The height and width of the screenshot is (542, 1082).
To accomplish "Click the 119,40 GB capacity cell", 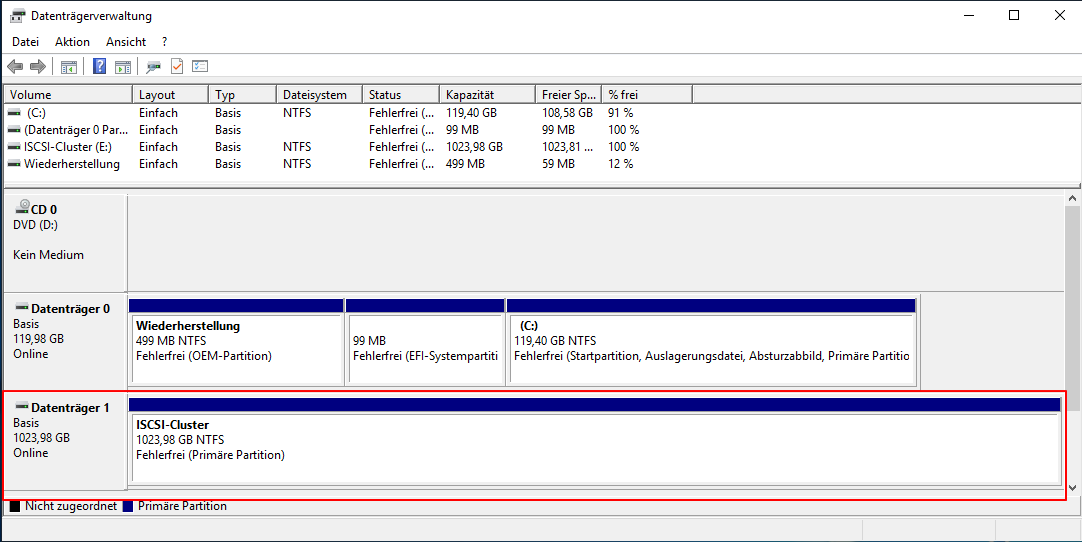I will click(471, 113).
